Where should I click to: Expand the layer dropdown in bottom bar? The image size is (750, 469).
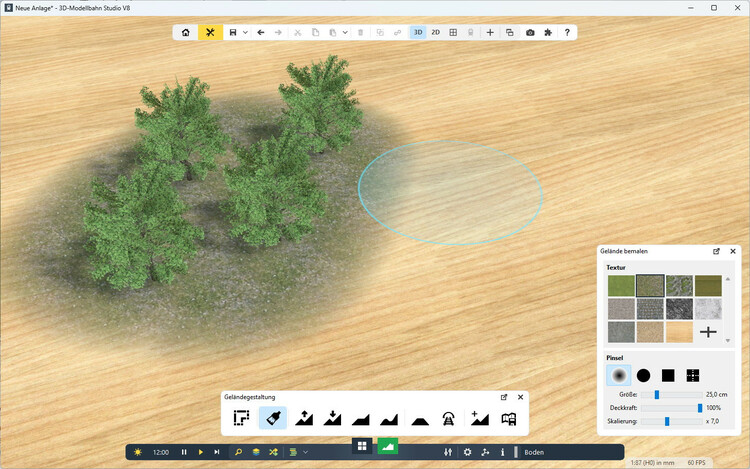click(305, 452)
